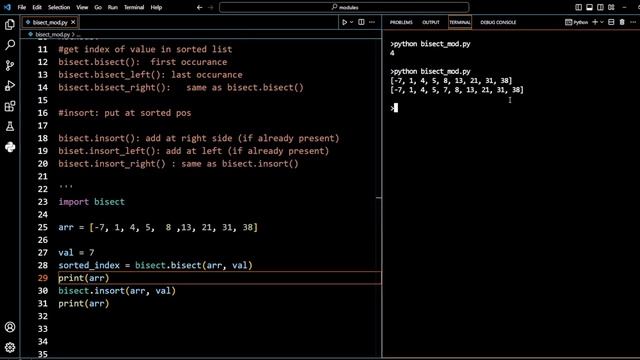Run the Python file with play button
Image resolution: width=640 pixels, height=360 pixels.
pyautogui.click(x=344, y=22)
